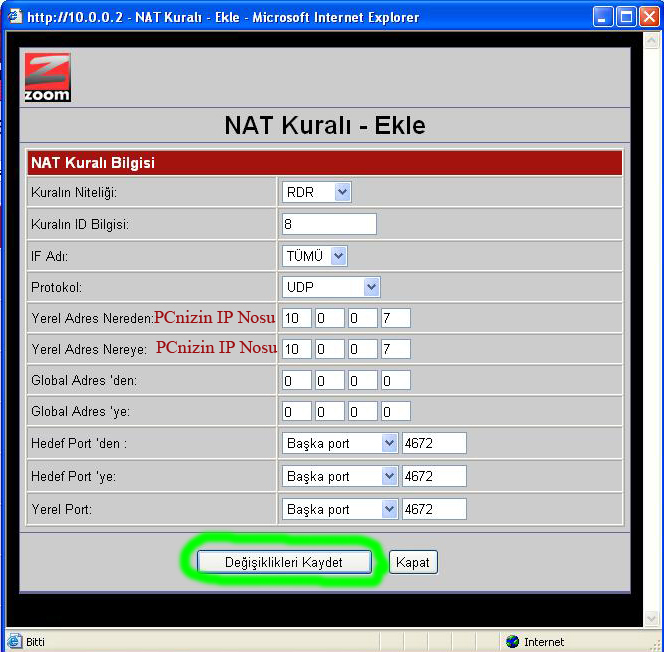Open the Hedef Port 'ye Başka port dropdown
This screenshot has height=652, width=664.
(340, 476)
